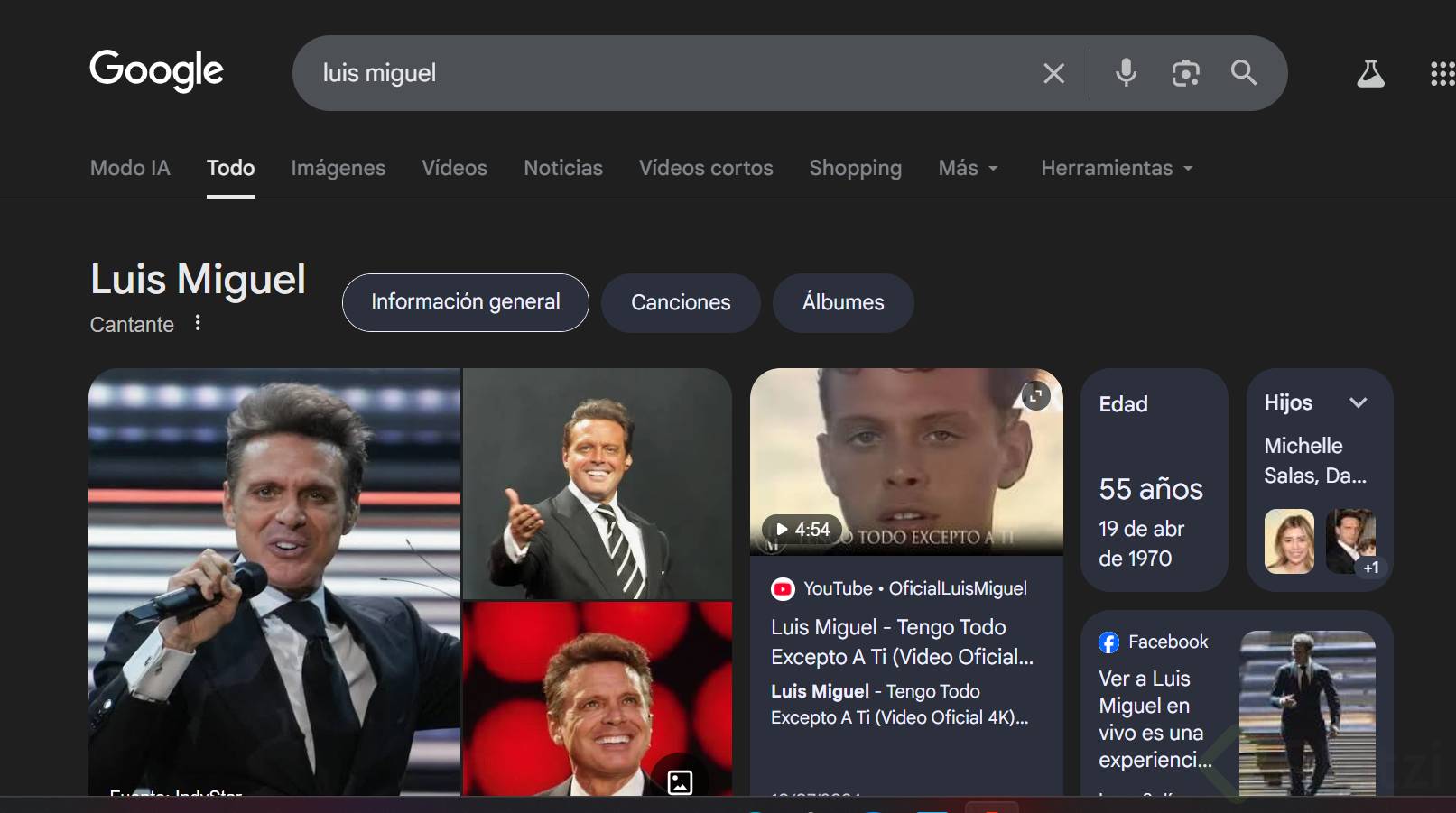Play the 4:54 video
The height and width of the screenshot is (813, 1456).
[802, 530]
